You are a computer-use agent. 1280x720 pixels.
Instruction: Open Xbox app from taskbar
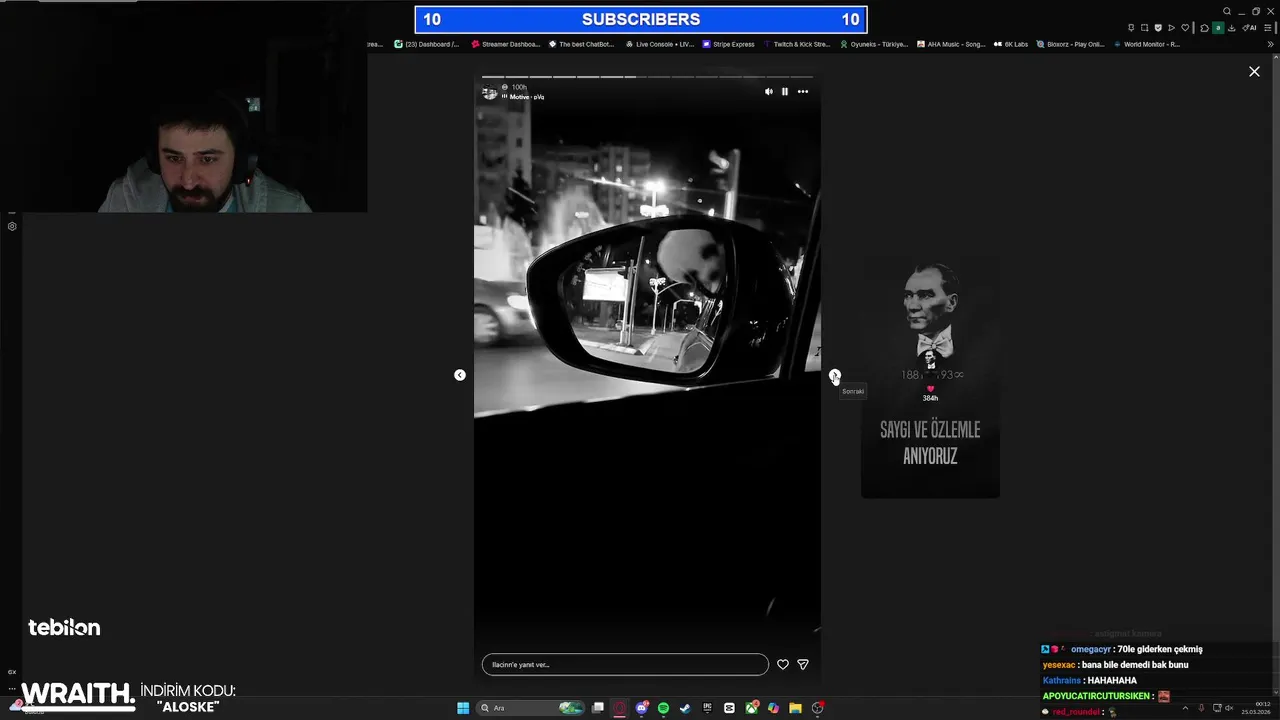coord(751,708)
